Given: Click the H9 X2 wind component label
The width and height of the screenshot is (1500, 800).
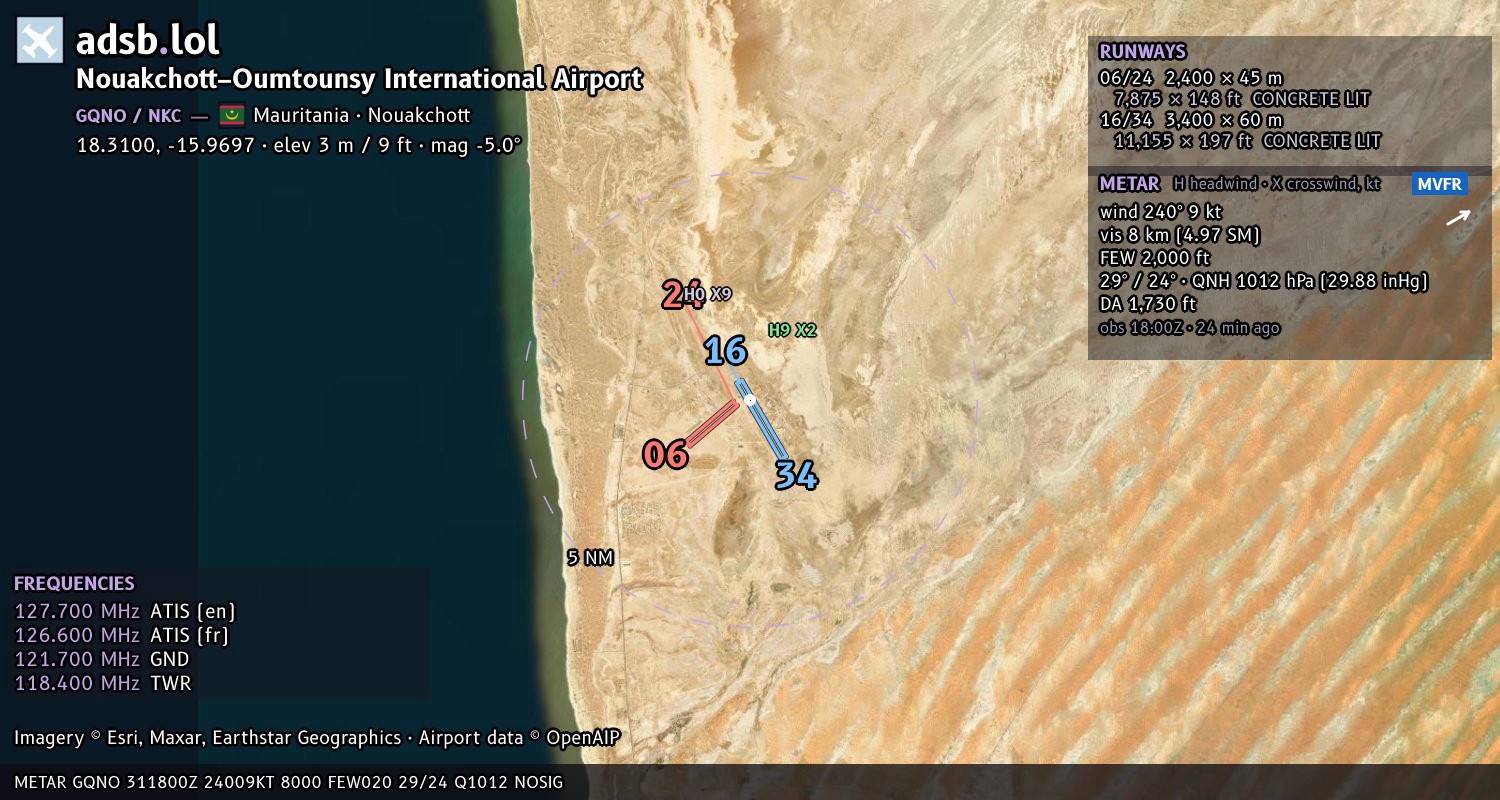Looking at the screenshot, I should coord(792,330).
